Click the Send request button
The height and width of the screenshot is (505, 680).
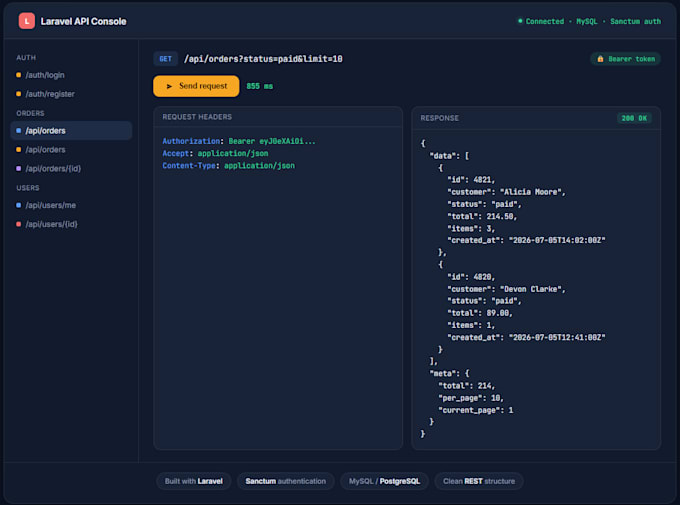(196, 86)
